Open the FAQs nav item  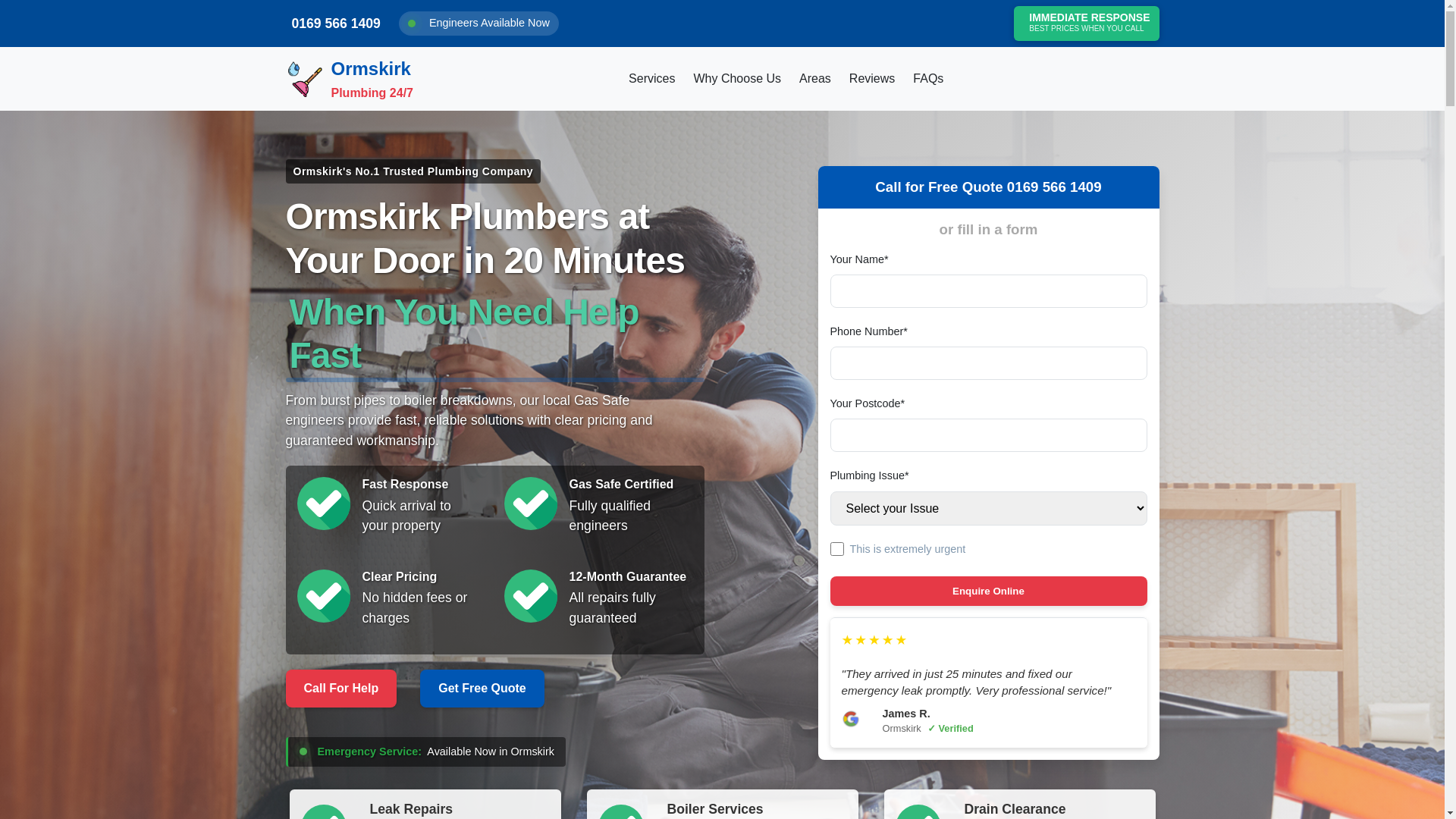click(x=928, y=79)
